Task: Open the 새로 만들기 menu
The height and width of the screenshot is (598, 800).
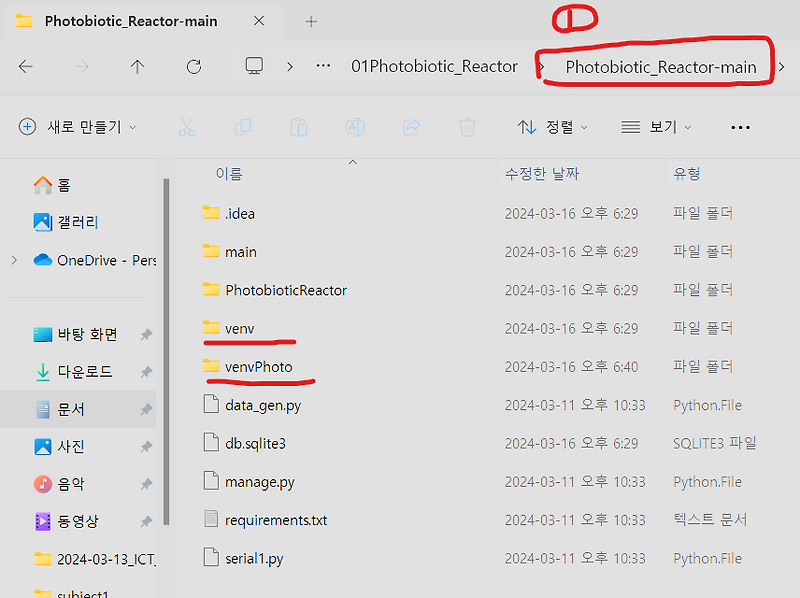Action: [x=78, y=127]
